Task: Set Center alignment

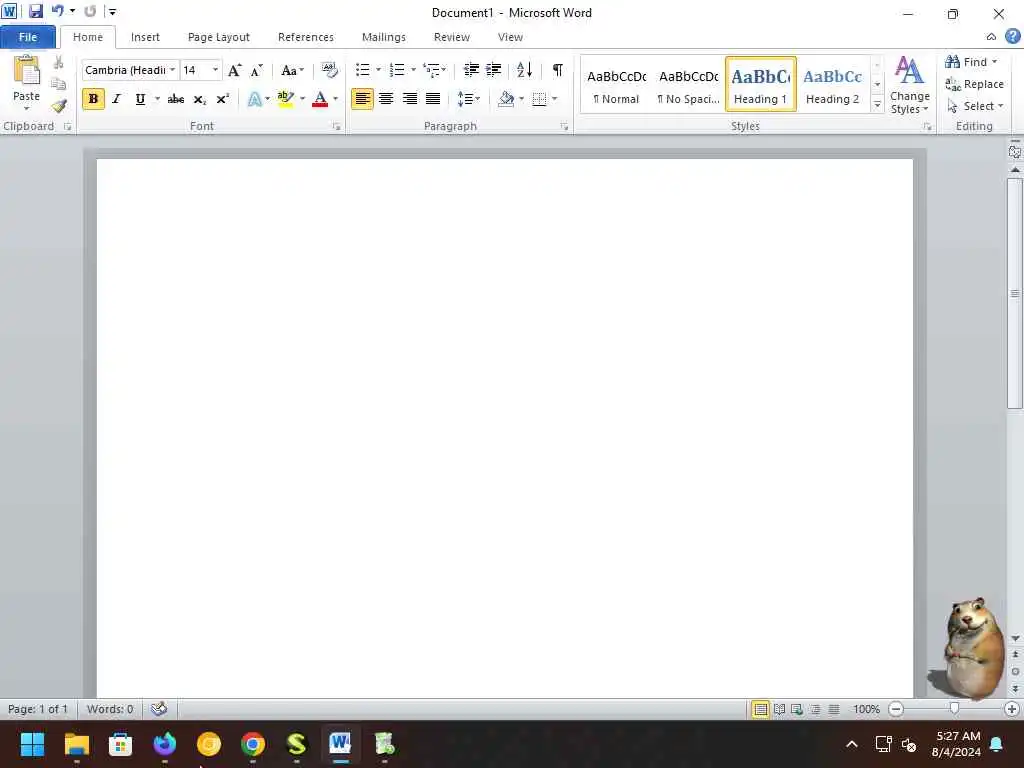Action: [x=386, y=99]
